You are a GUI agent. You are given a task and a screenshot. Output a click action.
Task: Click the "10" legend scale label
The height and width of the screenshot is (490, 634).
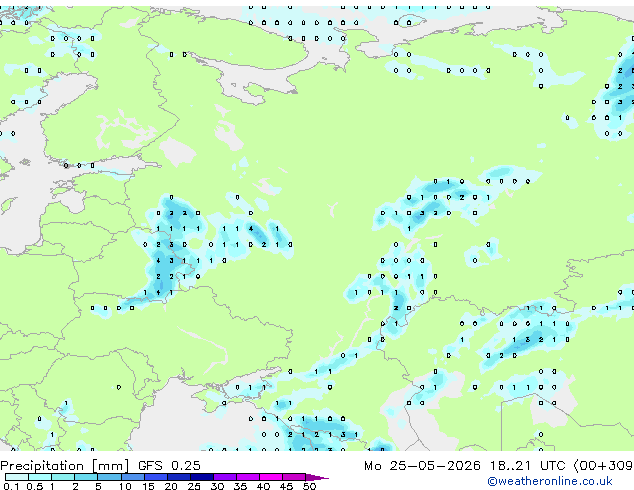125,486
